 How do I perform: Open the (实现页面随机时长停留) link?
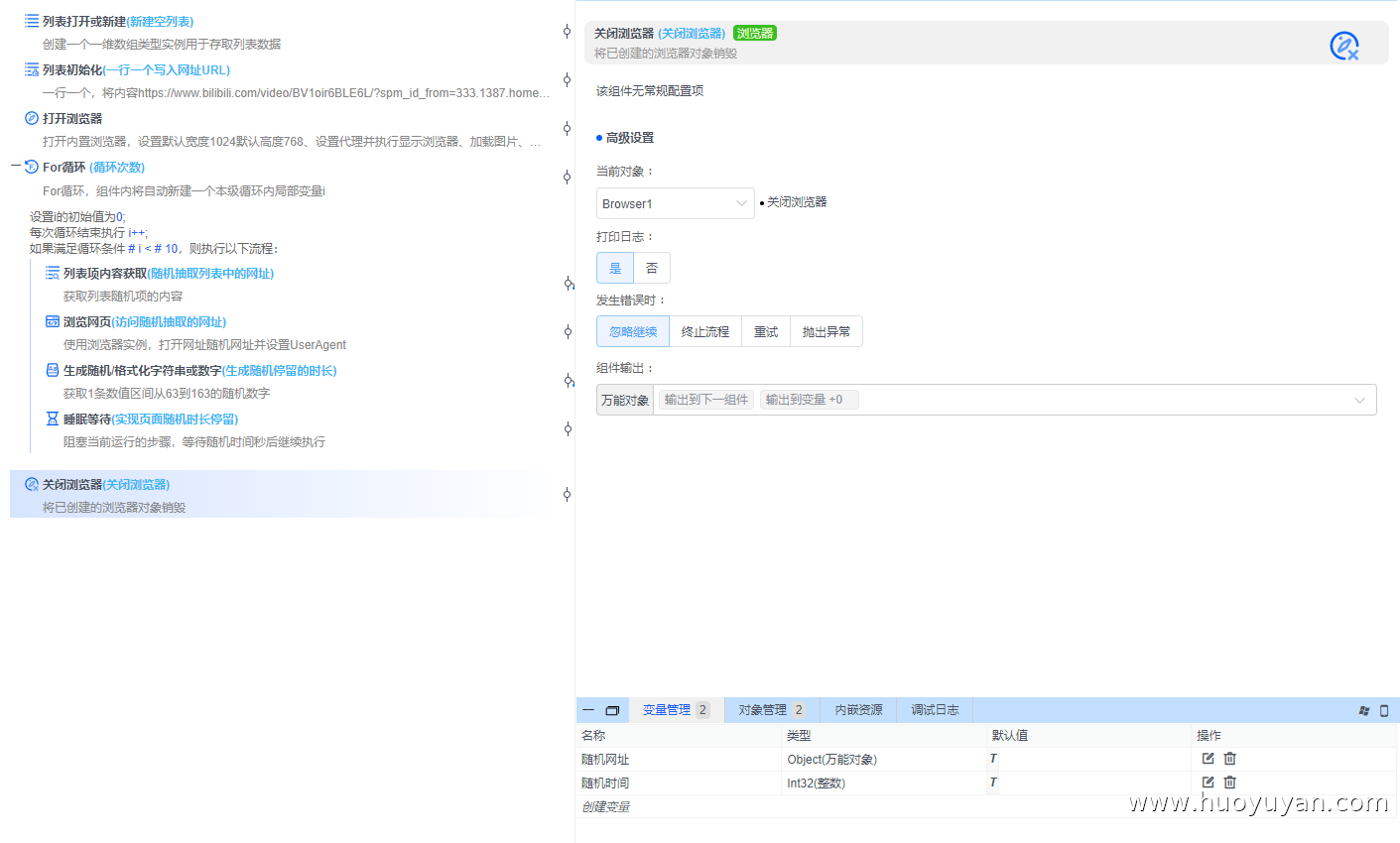click(x=175, y=419)
